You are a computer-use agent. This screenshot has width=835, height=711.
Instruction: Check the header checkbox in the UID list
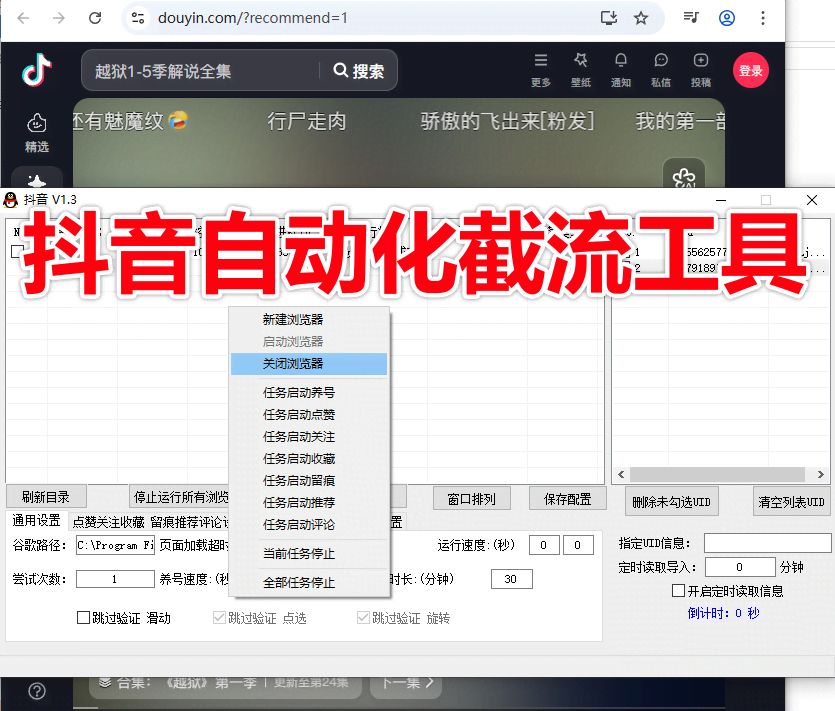point(18,253)
